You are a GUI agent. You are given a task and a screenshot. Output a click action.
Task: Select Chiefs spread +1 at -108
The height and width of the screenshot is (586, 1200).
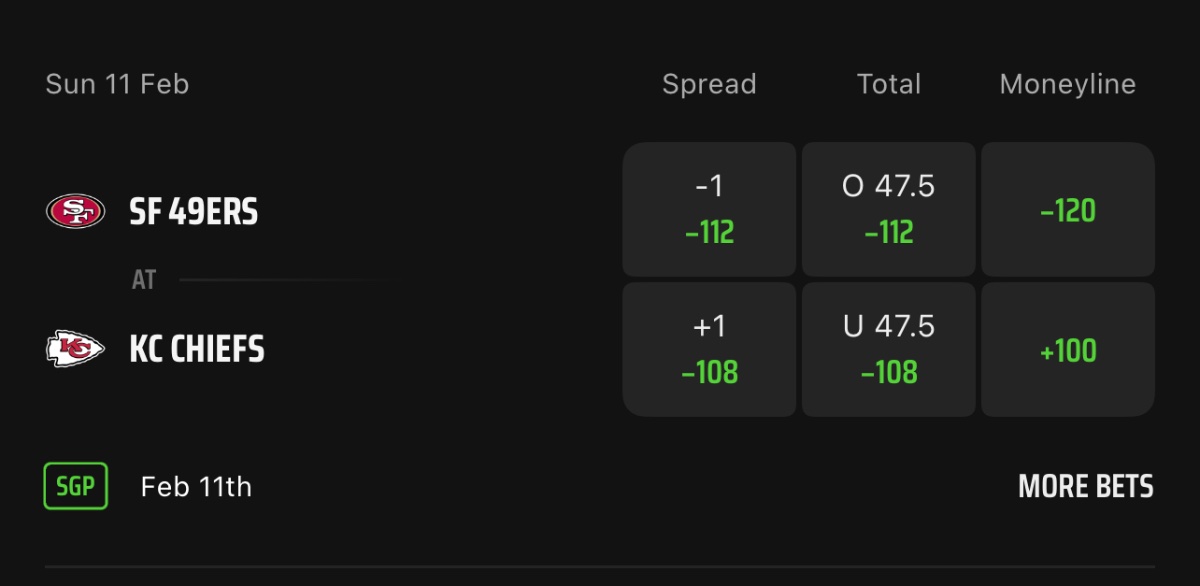point(709,349)
